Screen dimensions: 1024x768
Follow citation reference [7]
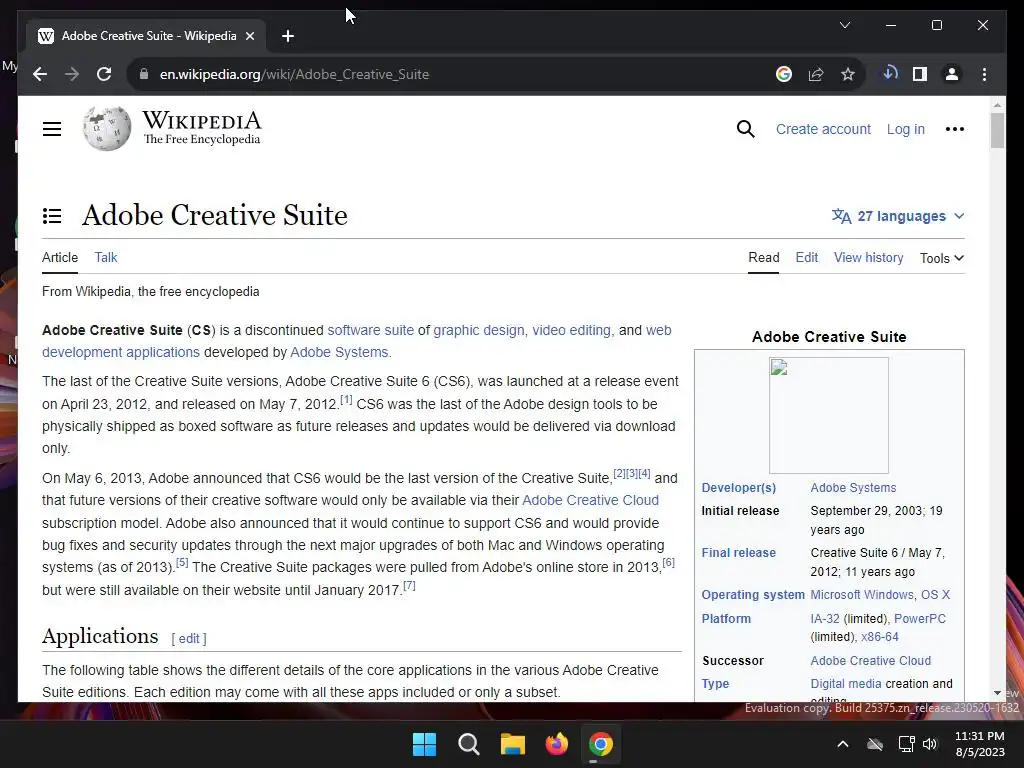click(409, 585)
